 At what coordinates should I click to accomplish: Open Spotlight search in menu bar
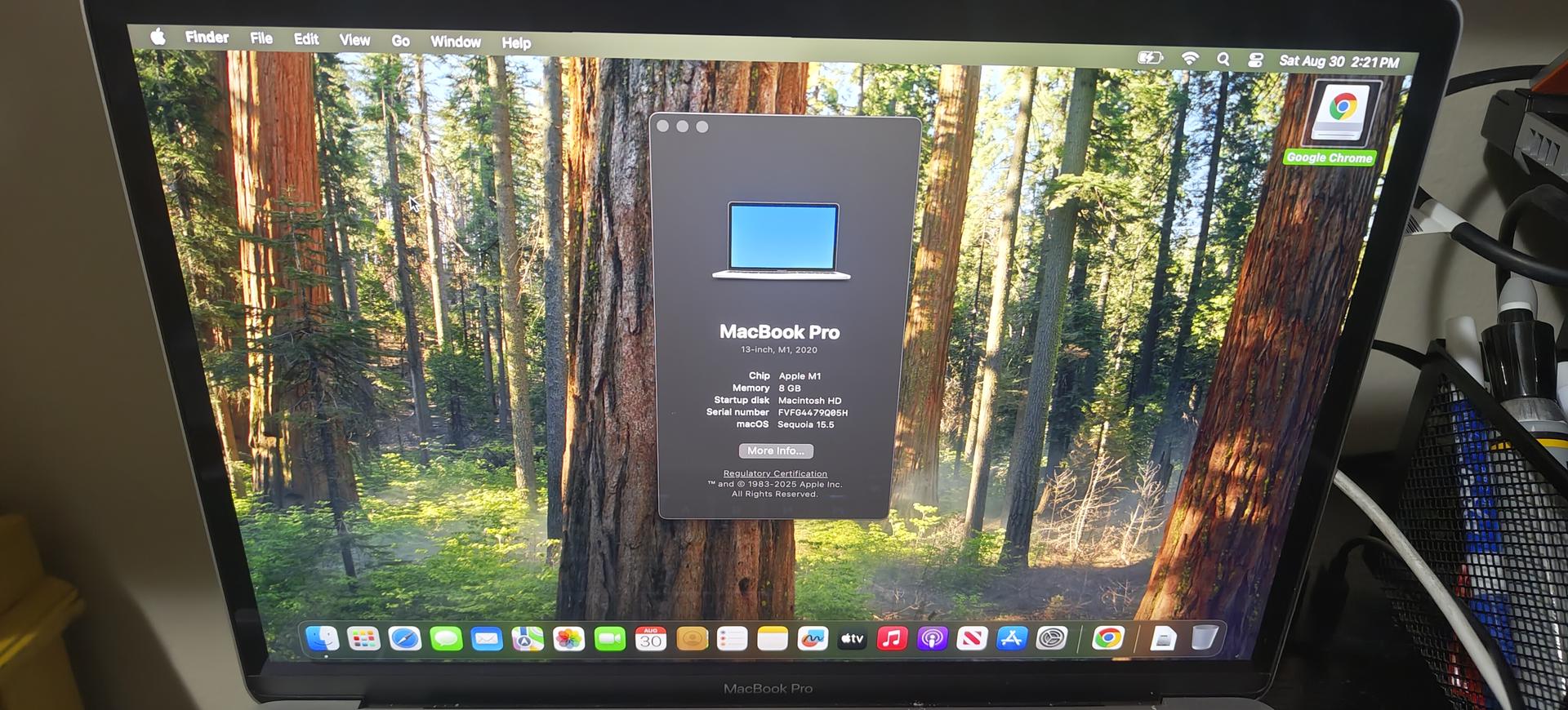point(1223,59)
